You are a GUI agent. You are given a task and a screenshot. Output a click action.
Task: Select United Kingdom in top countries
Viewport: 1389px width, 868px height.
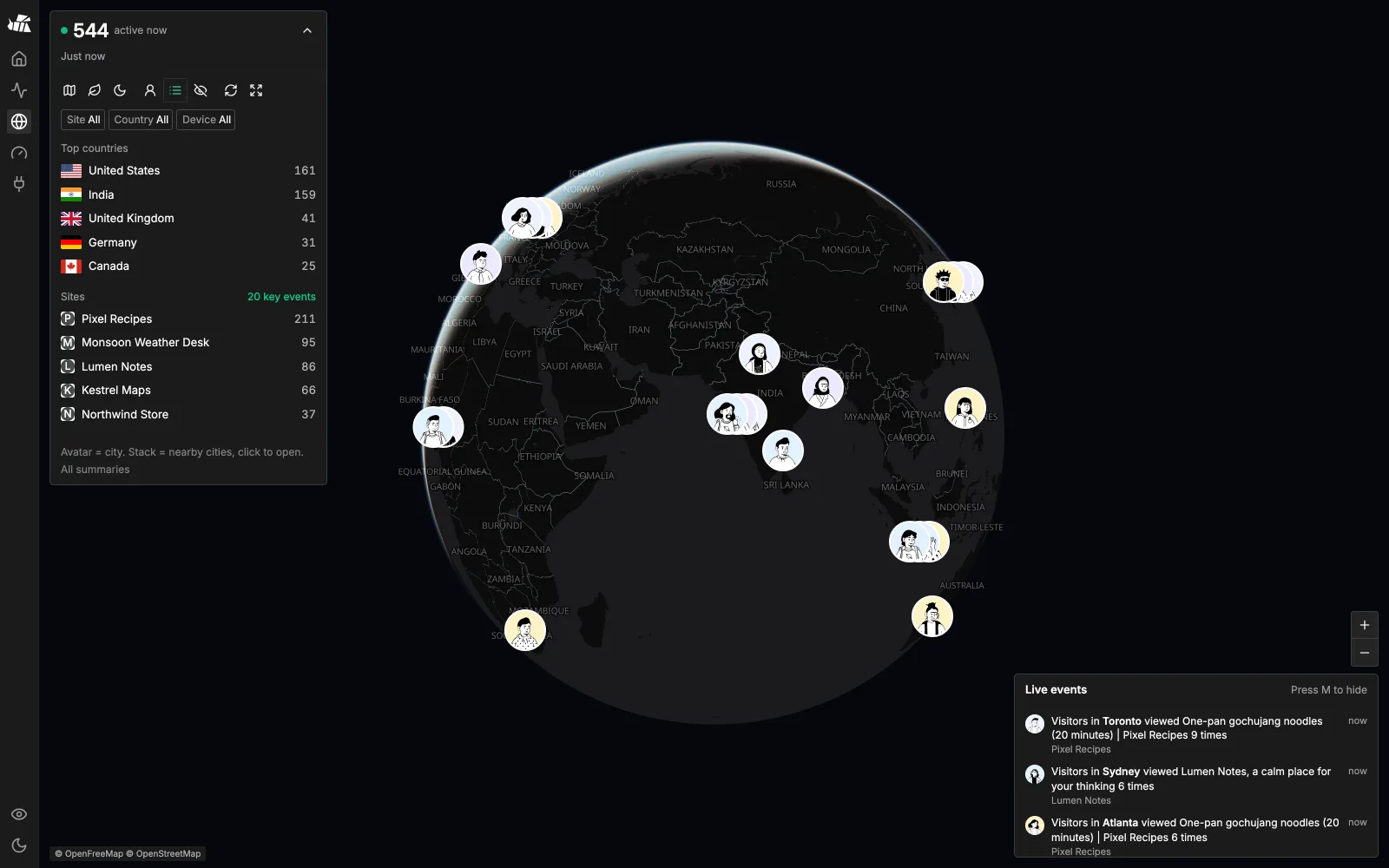tap(188, 219)
